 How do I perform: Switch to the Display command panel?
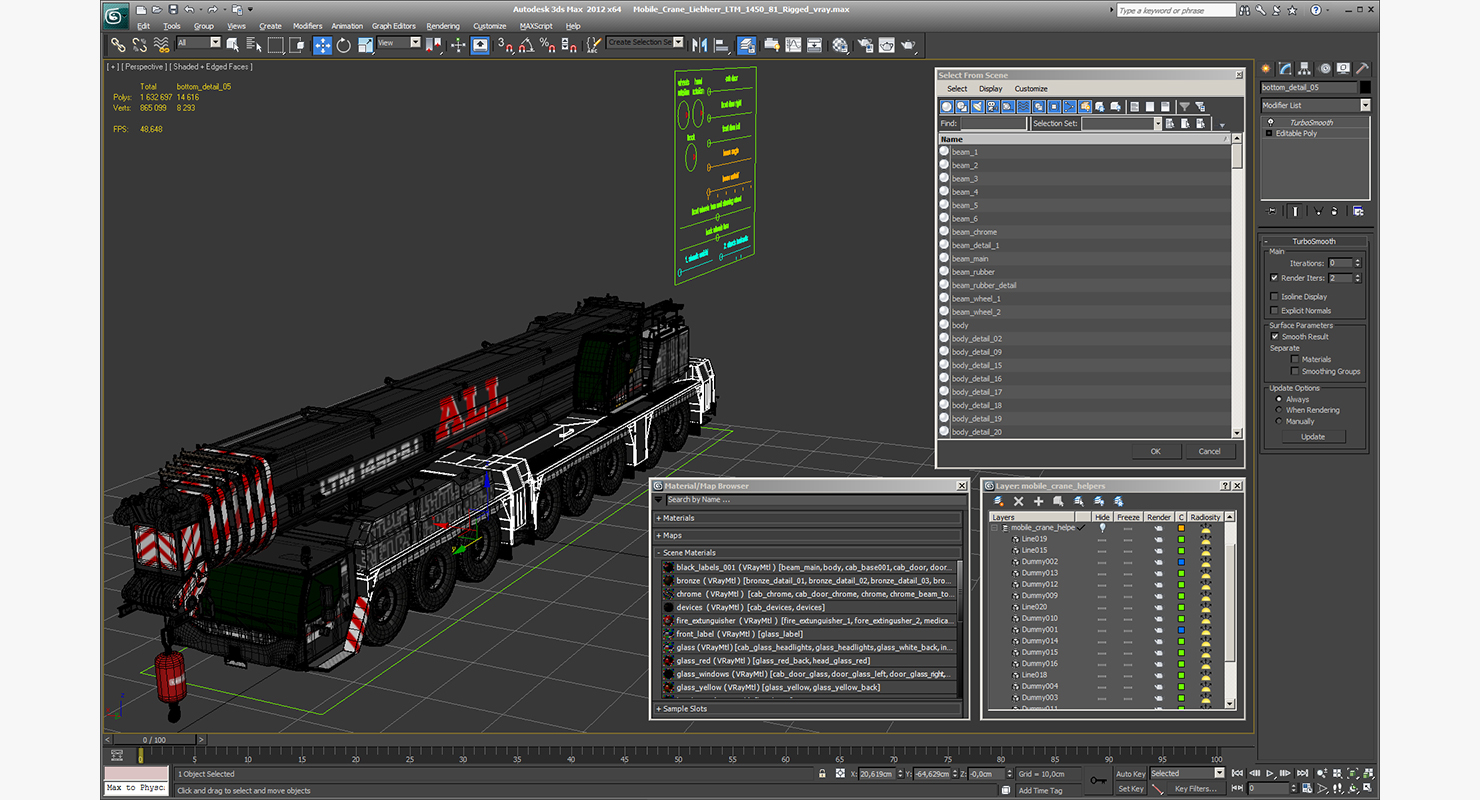coord(1343,69)
